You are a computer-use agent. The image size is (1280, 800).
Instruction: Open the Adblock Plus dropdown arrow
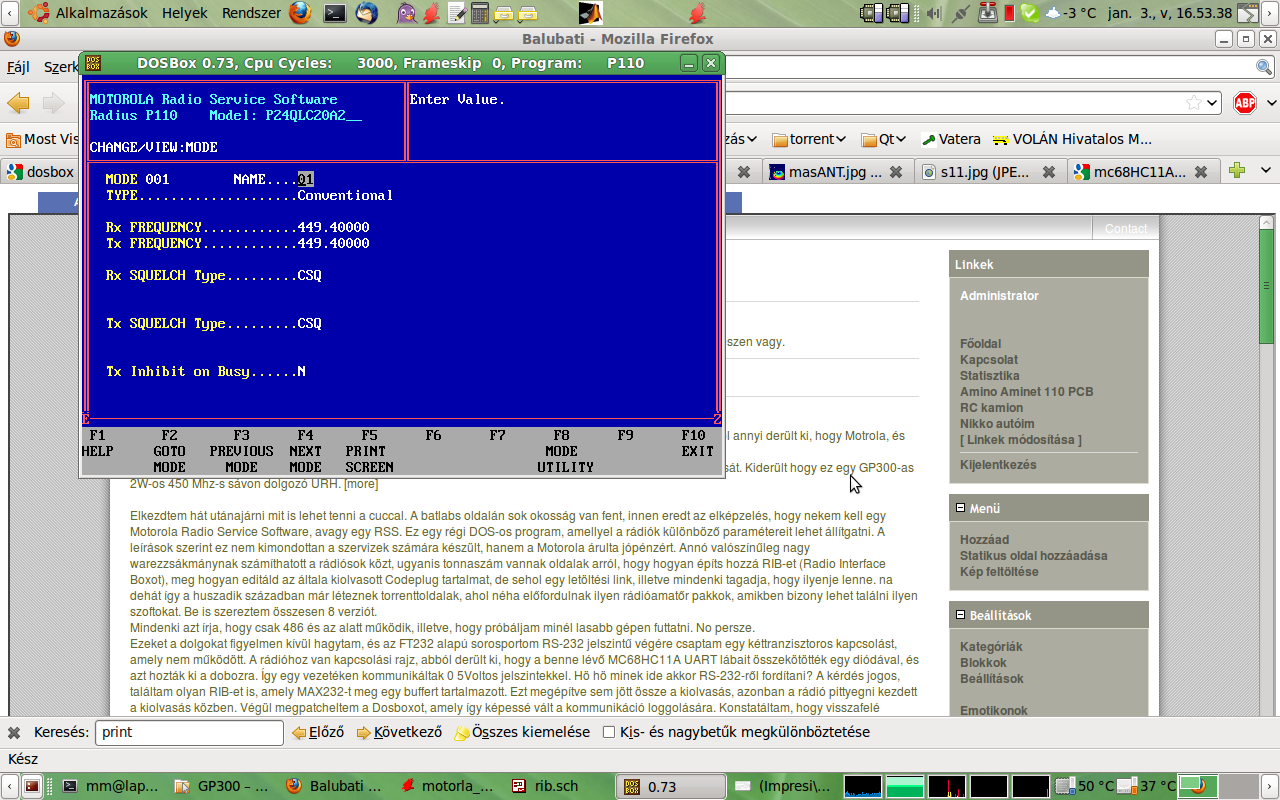pos(1270,103)
